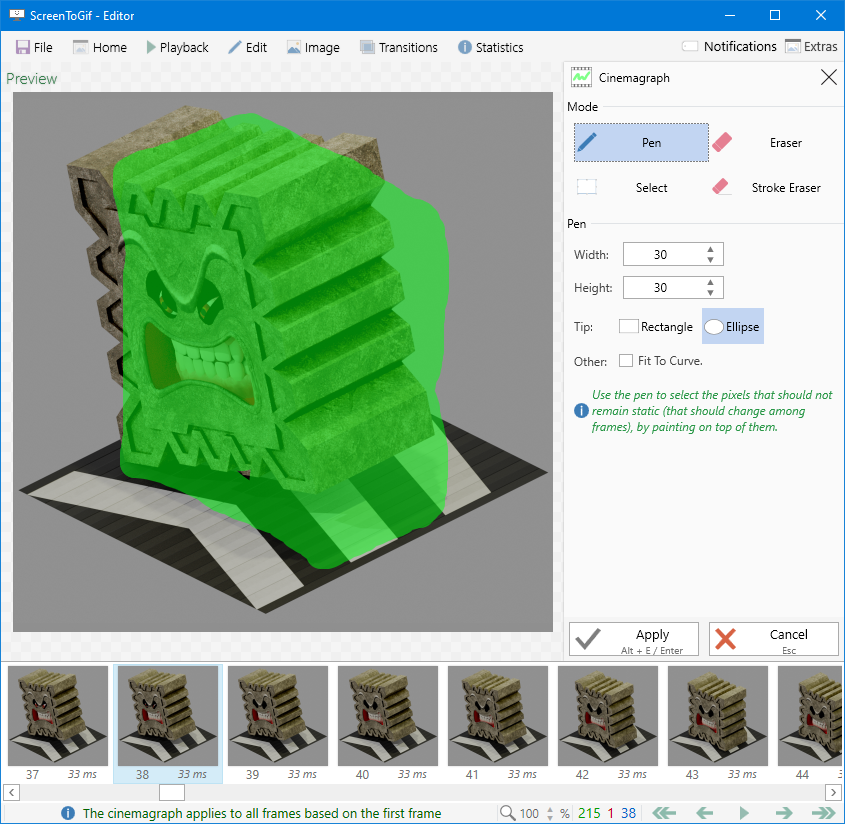Click the pen hint info icon
The image size is (845, 824).
coord(581,411)
